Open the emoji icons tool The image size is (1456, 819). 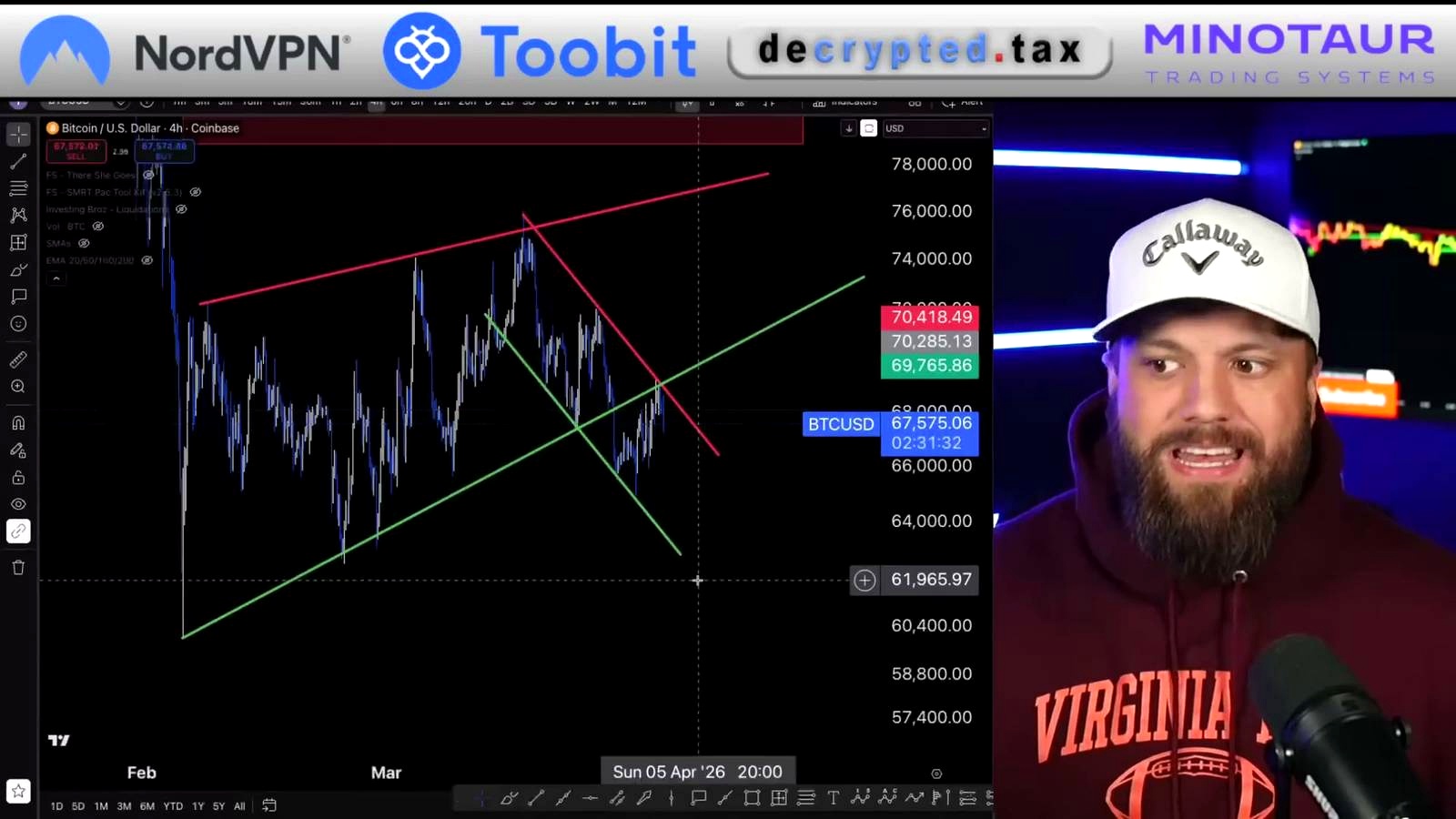click(x=18, y=324)
